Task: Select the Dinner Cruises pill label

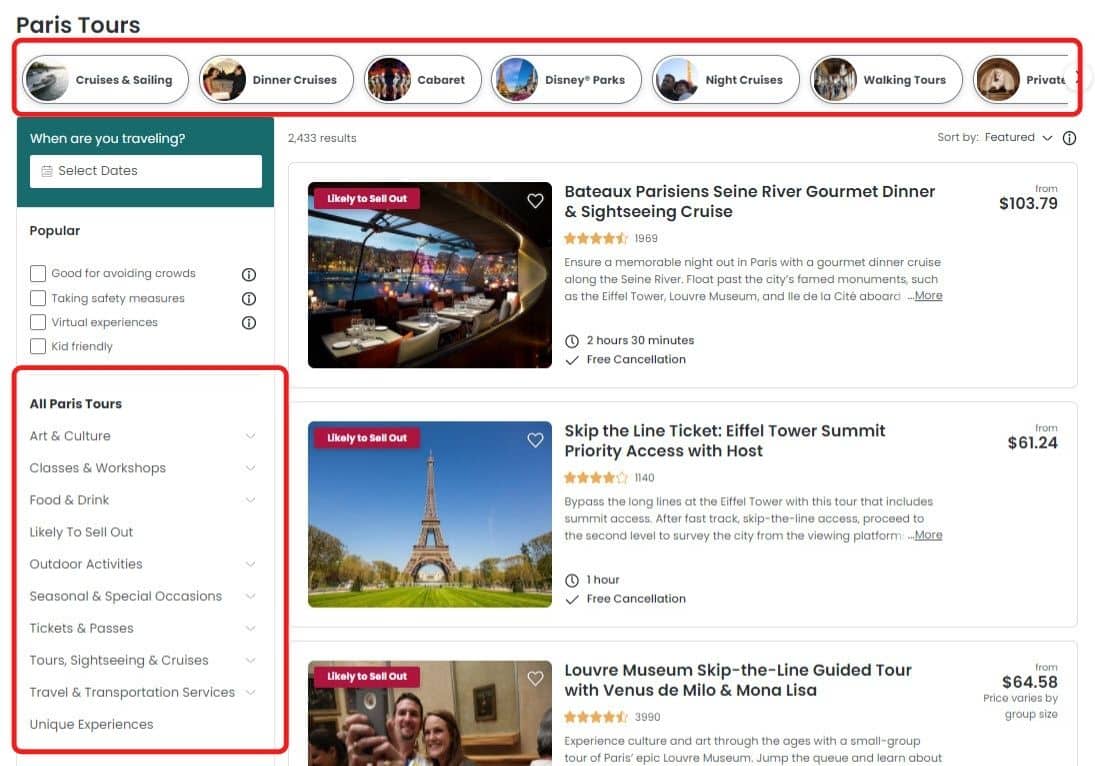Action: [x=294, y=80]
